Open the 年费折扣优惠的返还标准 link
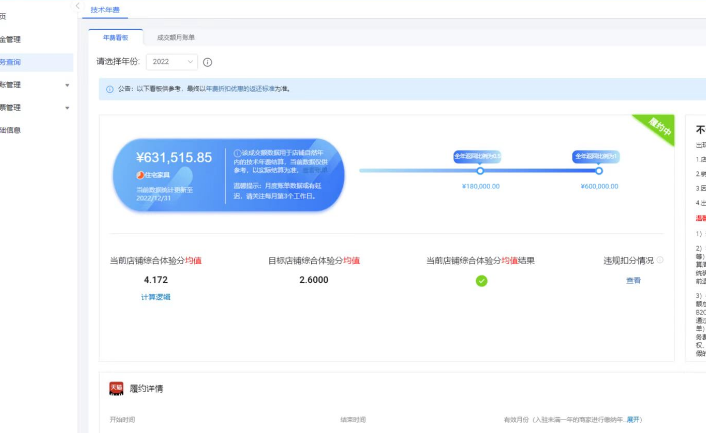The height and width of the screenshot is (433, 706). click(242, 89)
